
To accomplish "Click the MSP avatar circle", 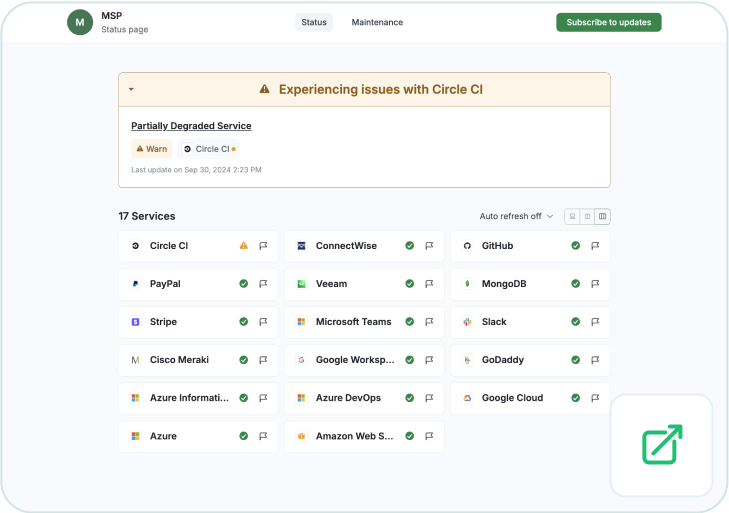I will (80, 22).
